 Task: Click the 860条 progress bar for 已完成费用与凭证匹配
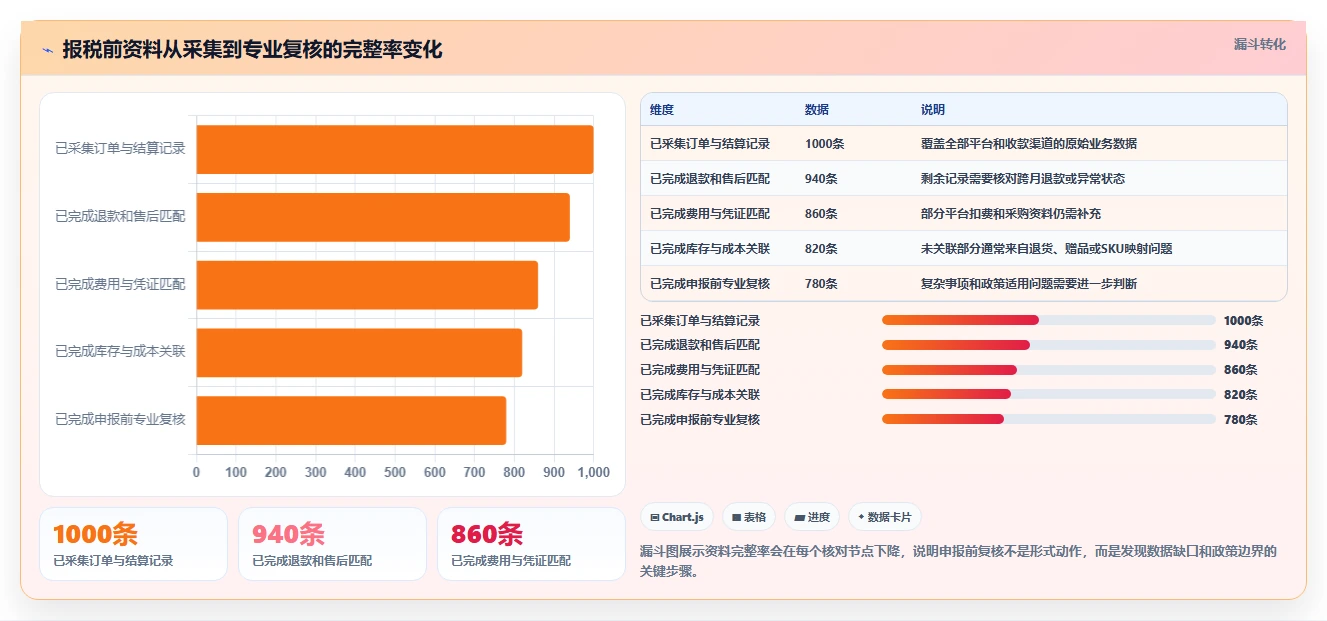click(1048, 370)
